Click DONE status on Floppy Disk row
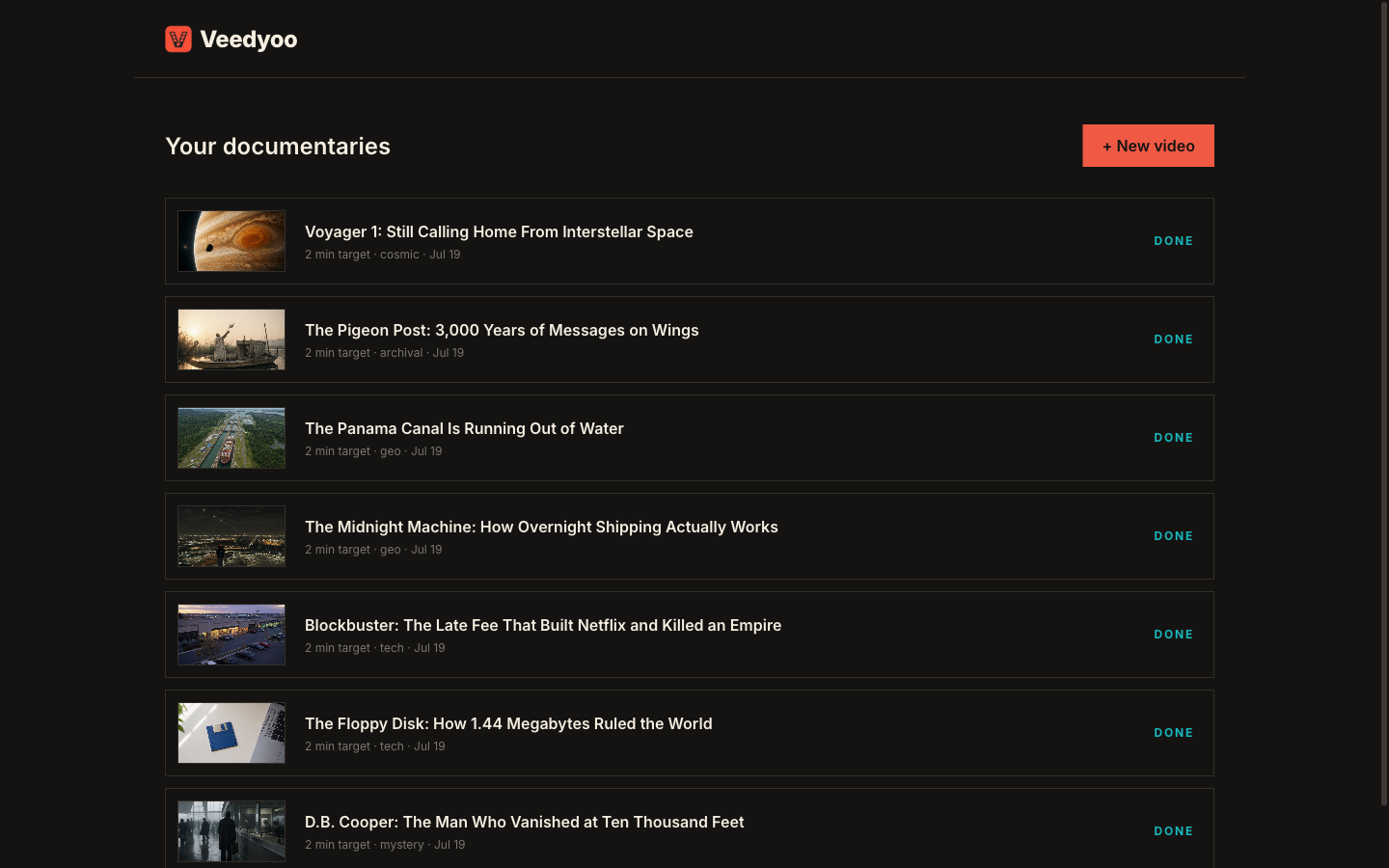The image size is (1389, 868). coord(1174,733)
